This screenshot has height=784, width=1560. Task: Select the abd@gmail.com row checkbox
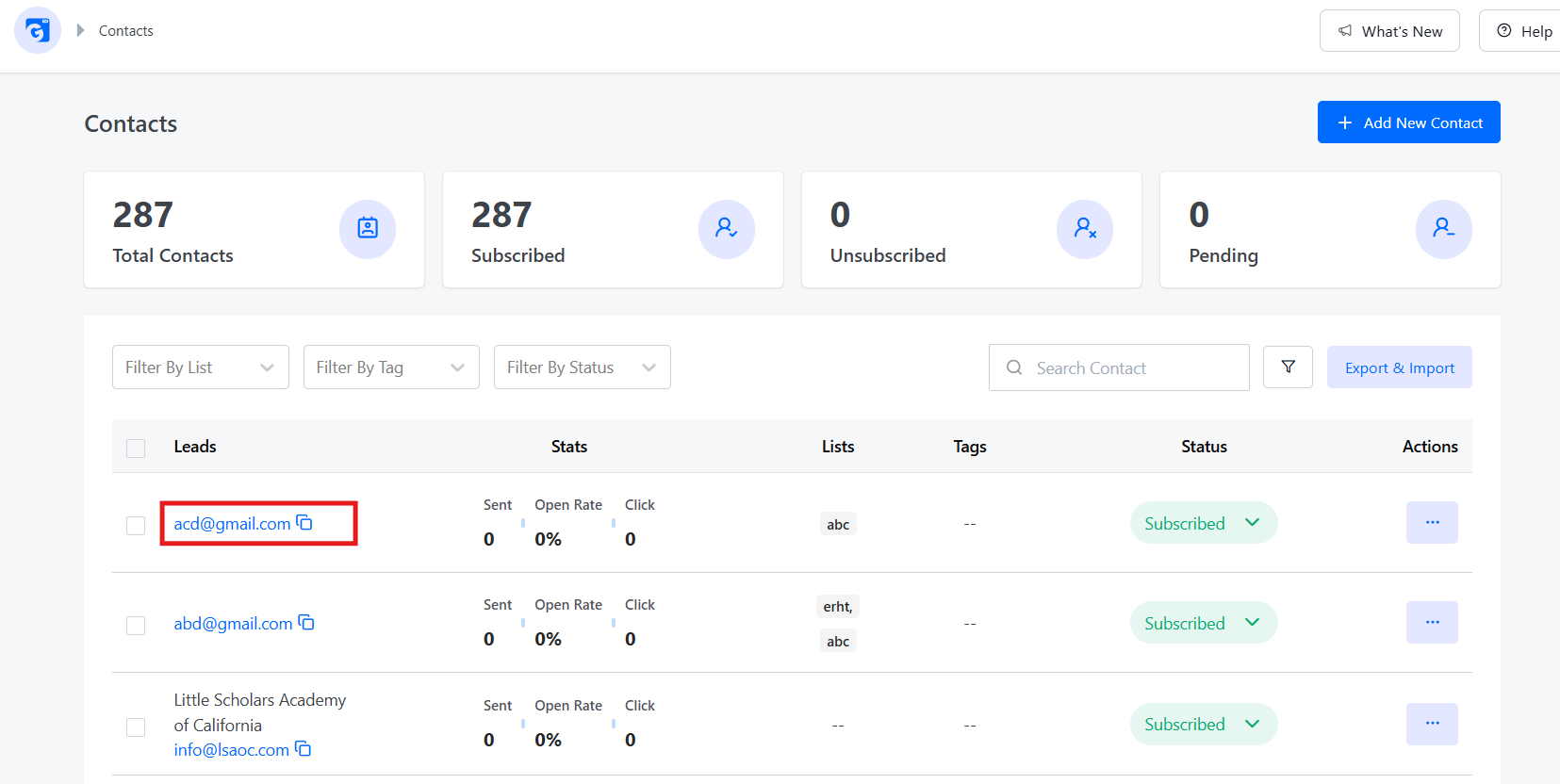pyautogui.click(x=136, y=625)
